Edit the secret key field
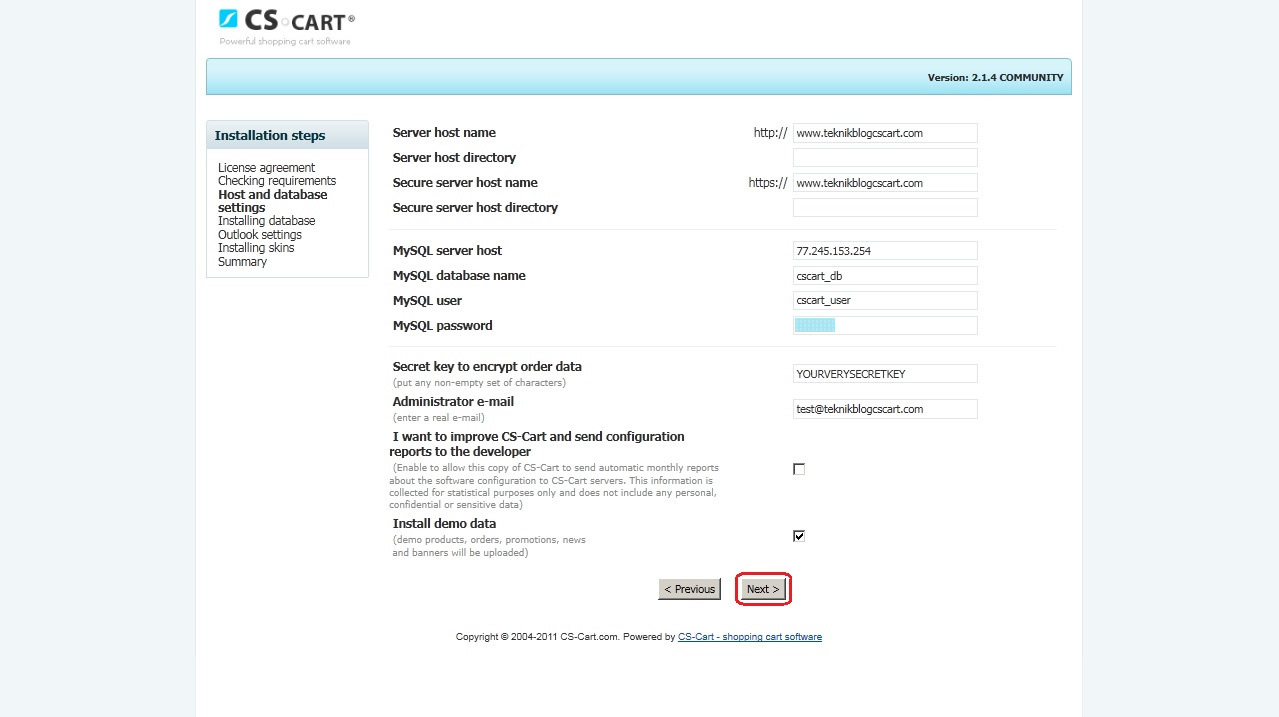The image size is (1279, 717). (x=885, y=374)
